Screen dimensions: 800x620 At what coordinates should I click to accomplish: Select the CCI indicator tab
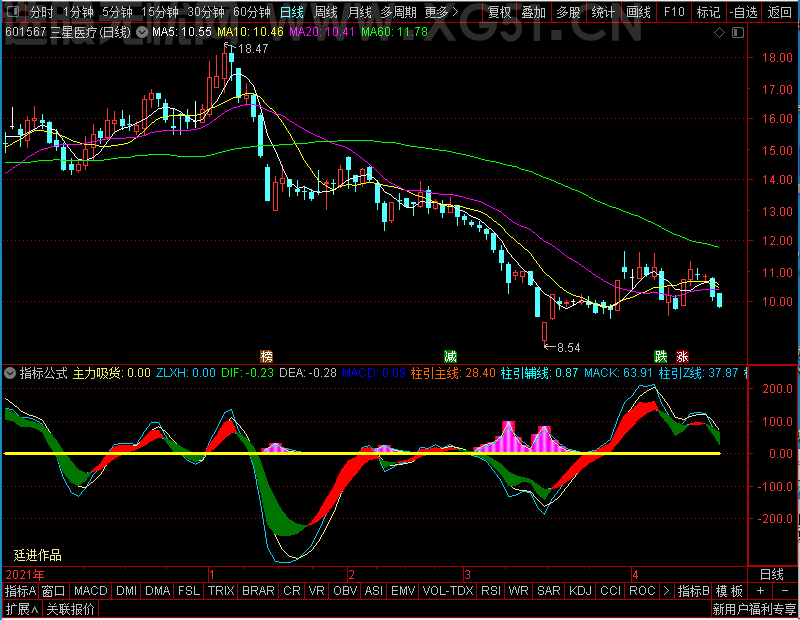point(611,591)
